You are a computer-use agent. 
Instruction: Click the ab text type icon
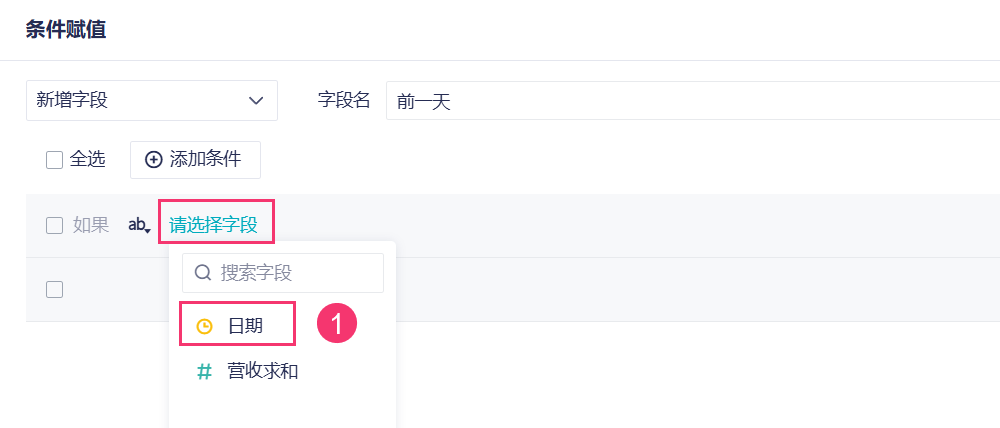(139, 226)
